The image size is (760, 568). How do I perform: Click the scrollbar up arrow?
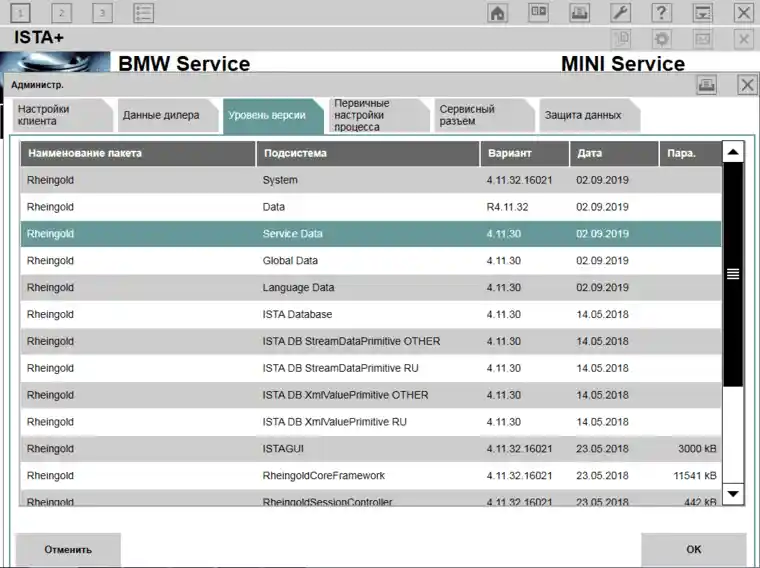point(733,152)
